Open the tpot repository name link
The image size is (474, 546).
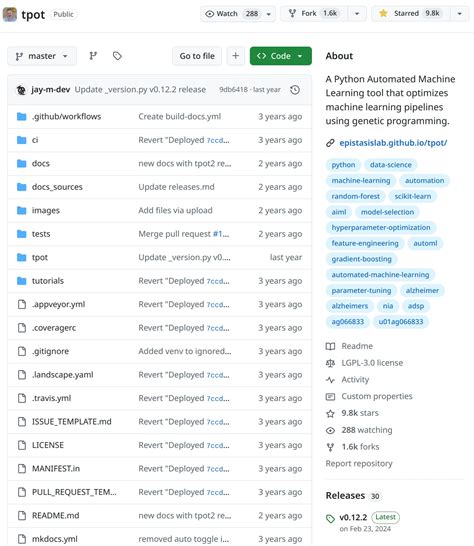(33, 15)
